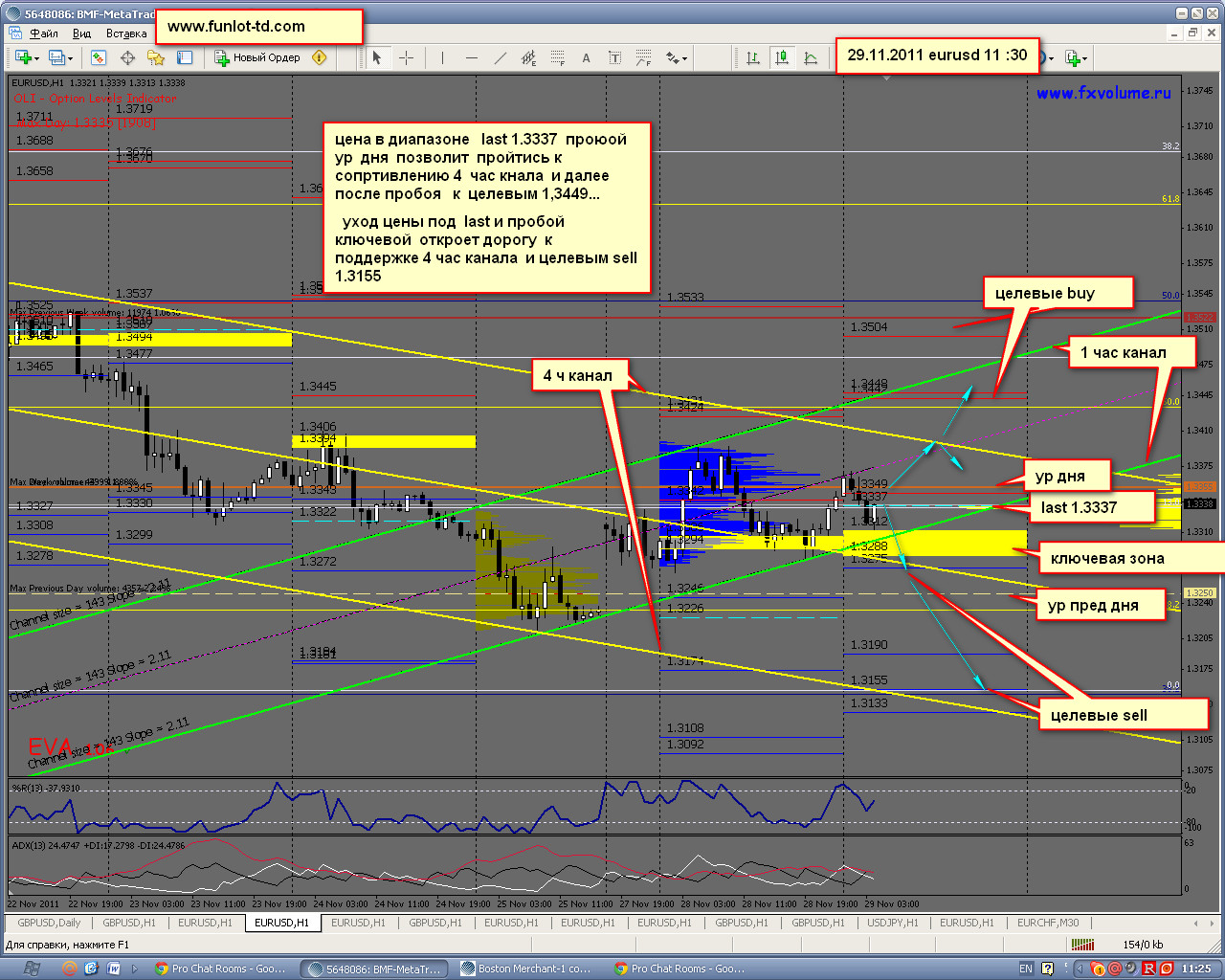Open the Вставка menu
1225x980 pixels.
[x=126, y=33]
